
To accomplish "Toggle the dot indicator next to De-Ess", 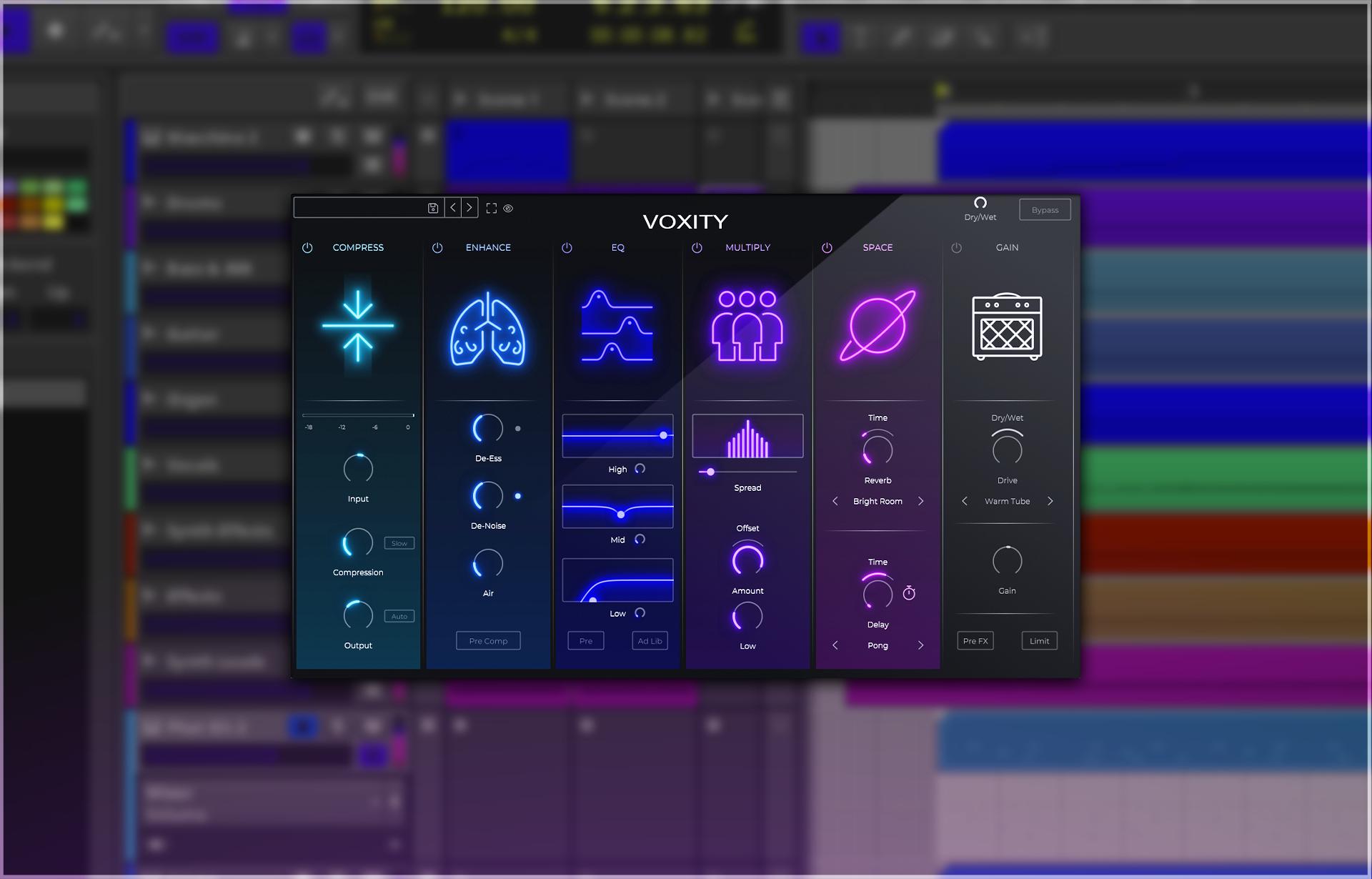I will 518,429.
